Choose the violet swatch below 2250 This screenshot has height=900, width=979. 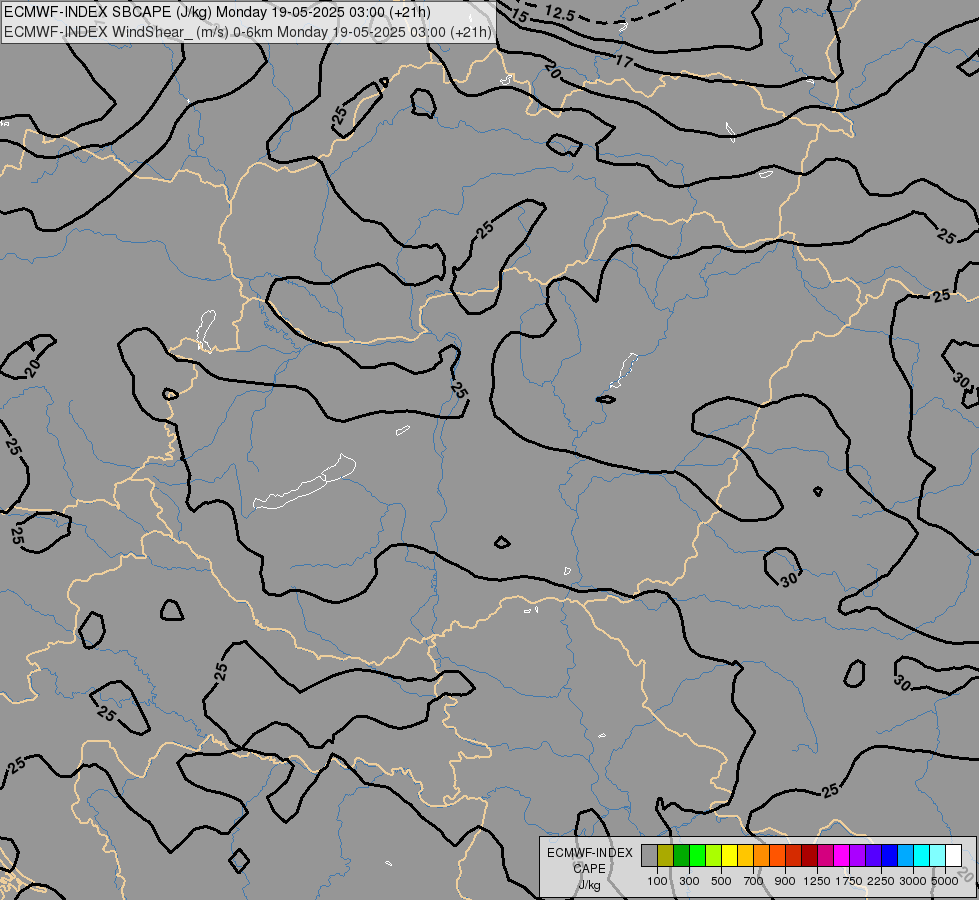[873, 856]
